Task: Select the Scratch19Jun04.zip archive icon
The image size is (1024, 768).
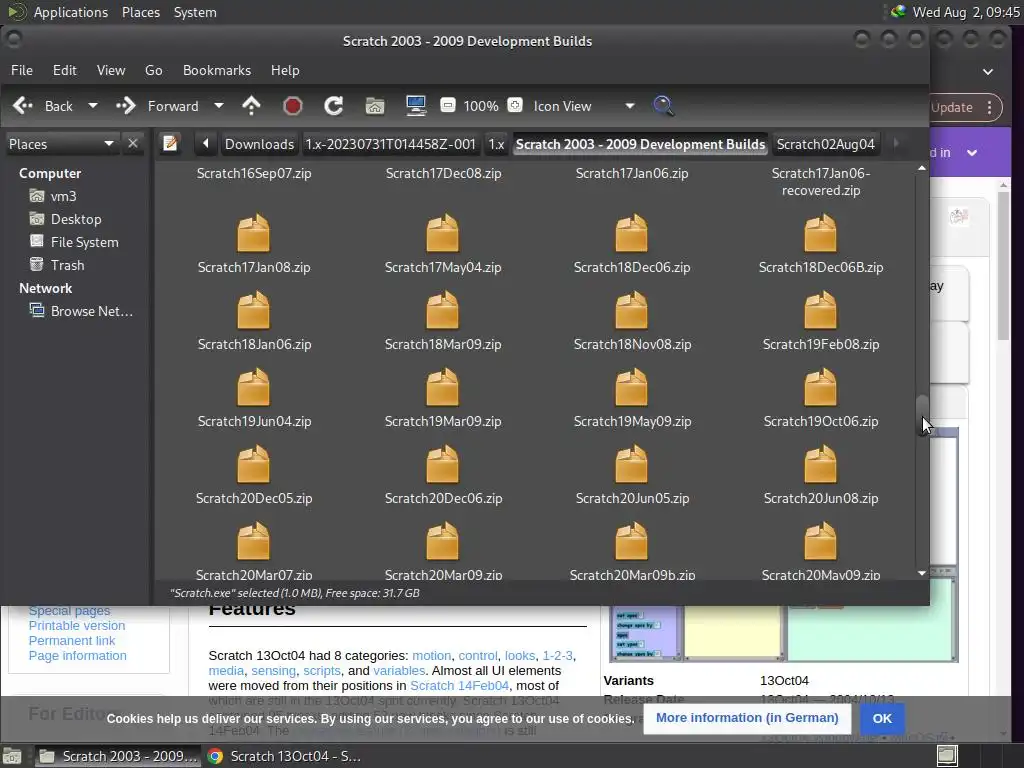Action: point(253,387)
